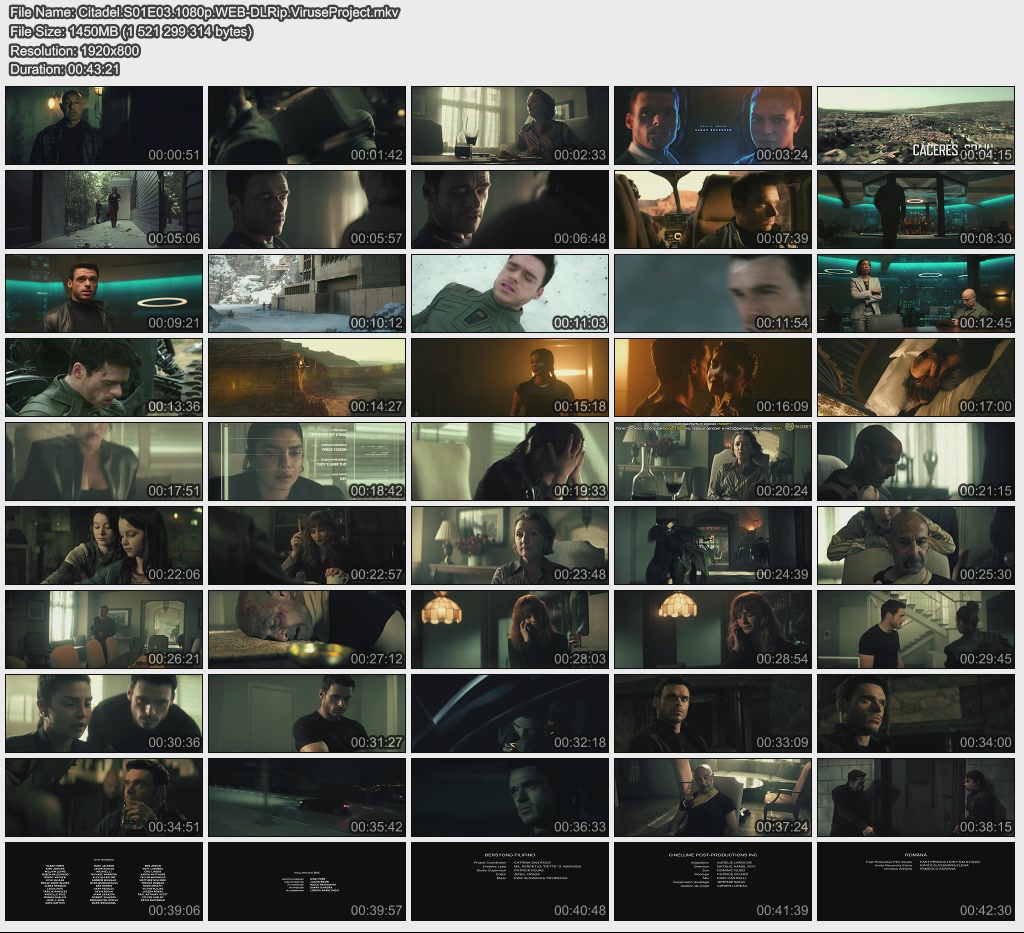
Task: Click the File Name line mentioning Citadel.S01E03
Action: pos(204,12)
